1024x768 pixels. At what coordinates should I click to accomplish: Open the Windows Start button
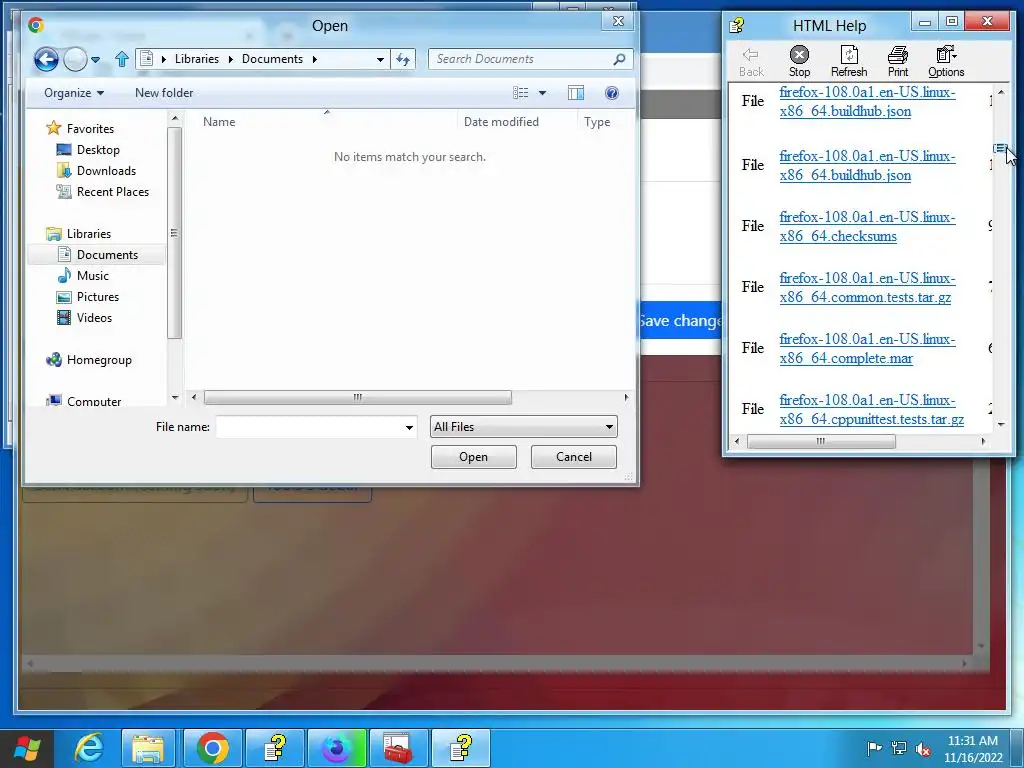[27, 748]
